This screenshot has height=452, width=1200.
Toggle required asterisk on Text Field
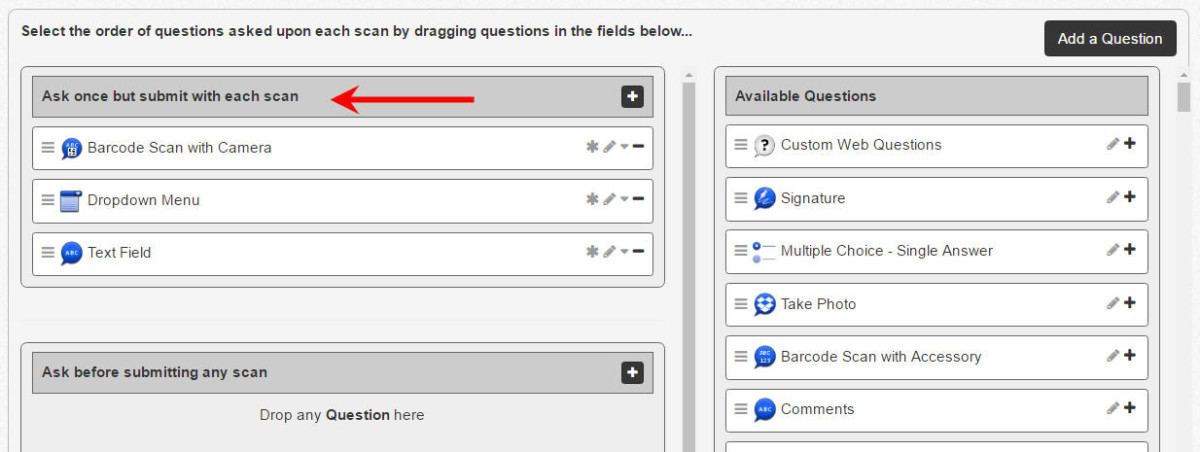click(x=592, y=252)
